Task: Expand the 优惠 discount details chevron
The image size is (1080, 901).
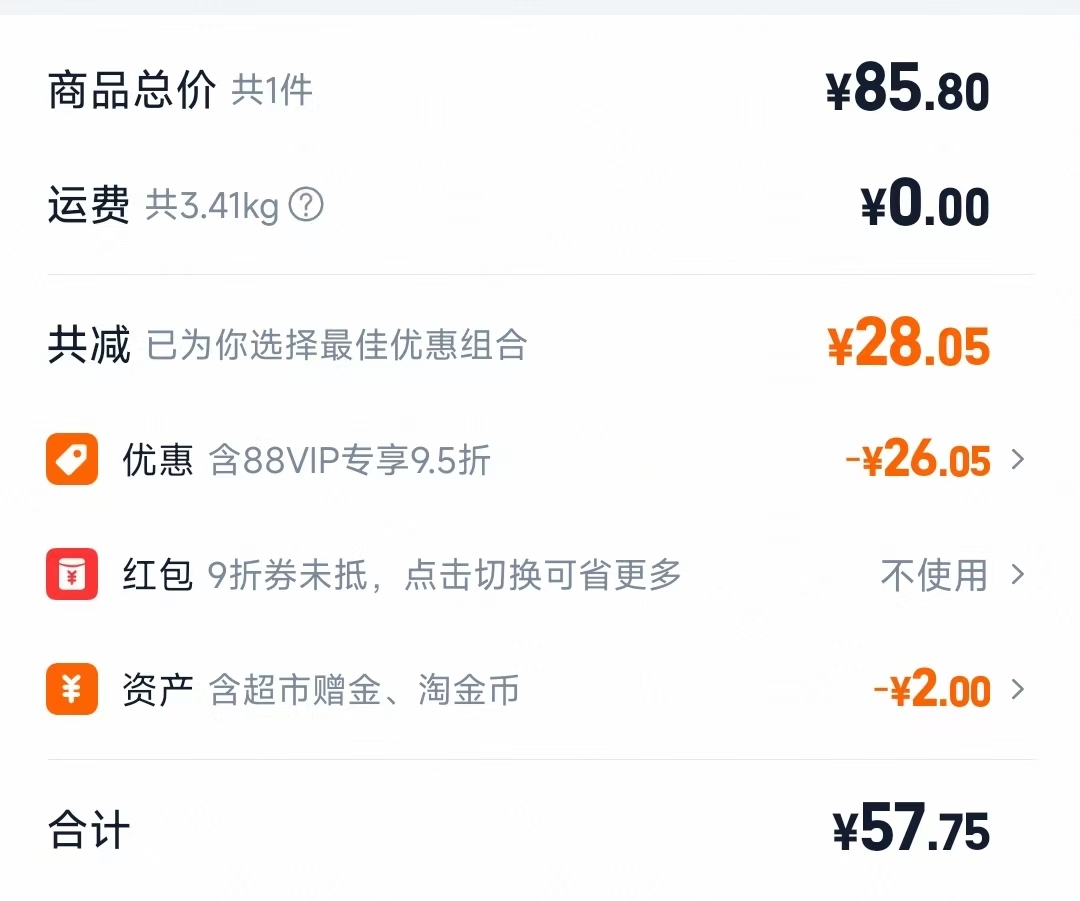Action: [1019, 460]
